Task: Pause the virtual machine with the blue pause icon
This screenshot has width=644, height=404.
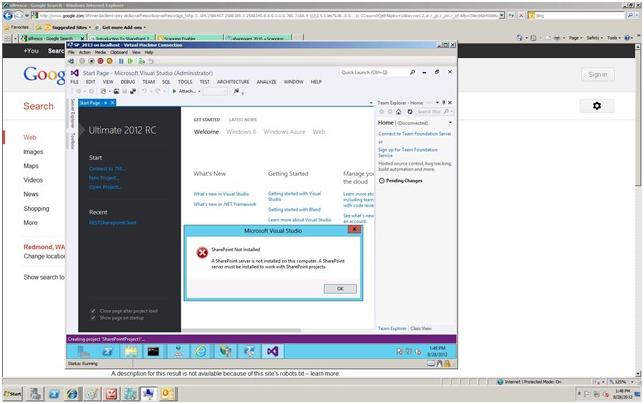Action: pyautogui.click(x=121, y=61)
